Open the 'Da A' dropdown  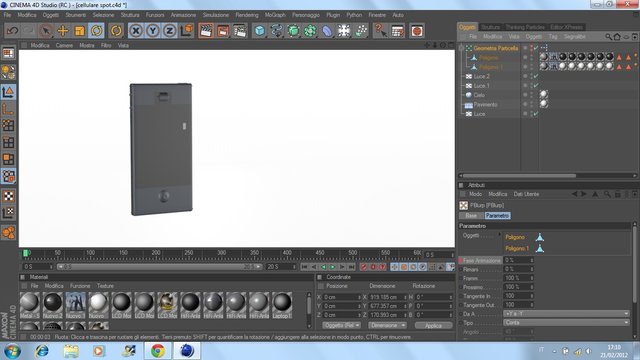tap(566, 314)
